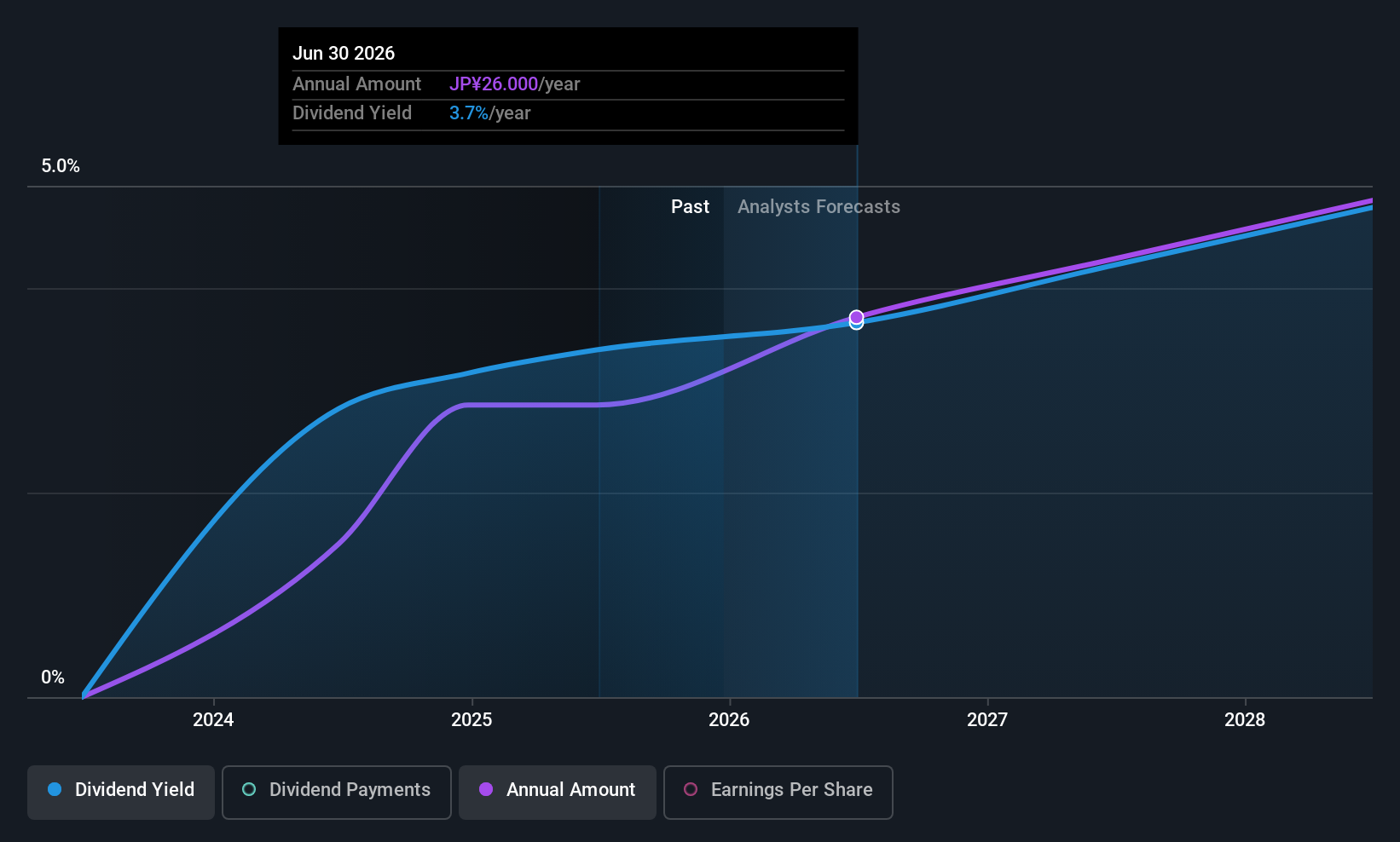Toggle the Dividend Yield series

(x=121, y=792)
